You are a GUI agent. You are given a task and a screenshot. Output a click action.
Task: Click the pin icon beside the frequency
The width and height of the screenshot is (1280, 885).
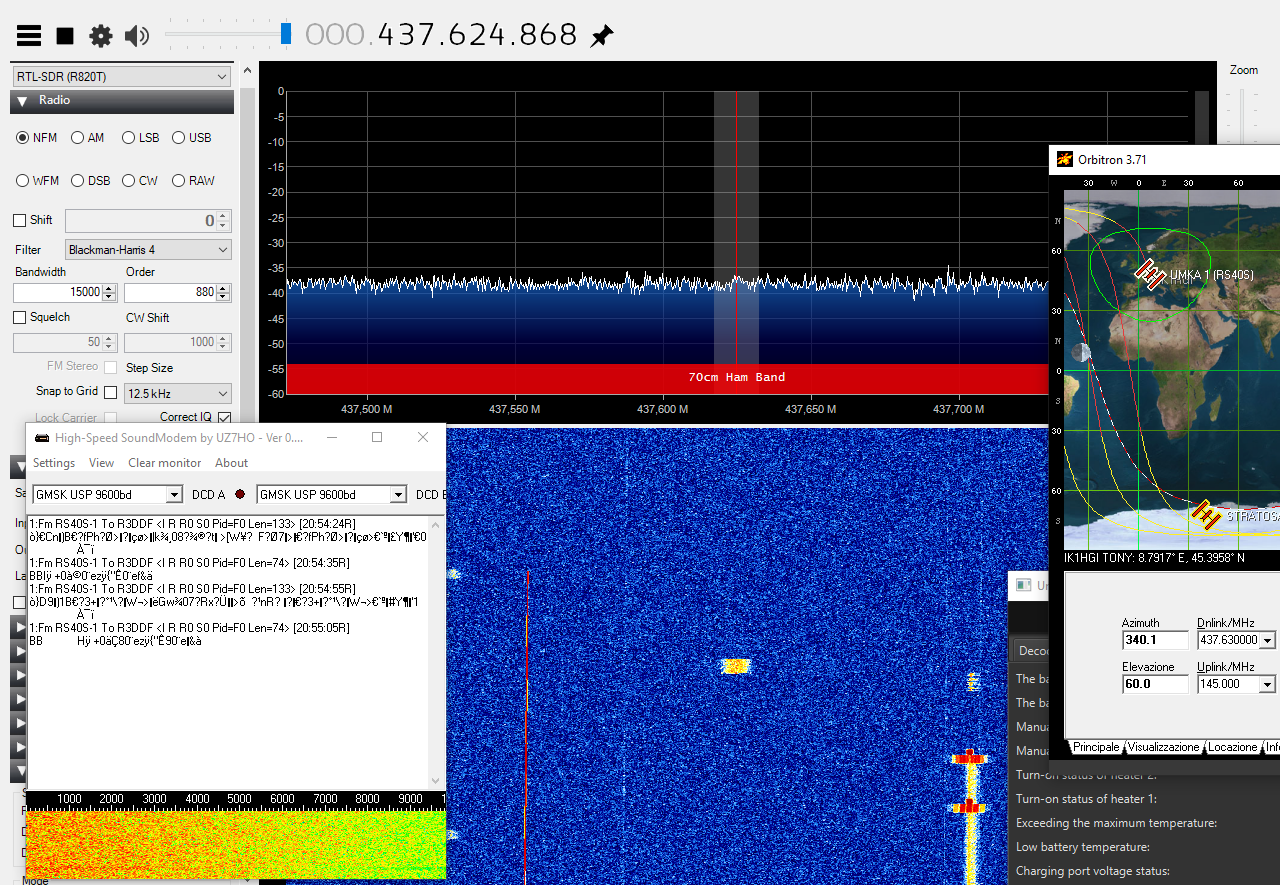tap(601, 37)
